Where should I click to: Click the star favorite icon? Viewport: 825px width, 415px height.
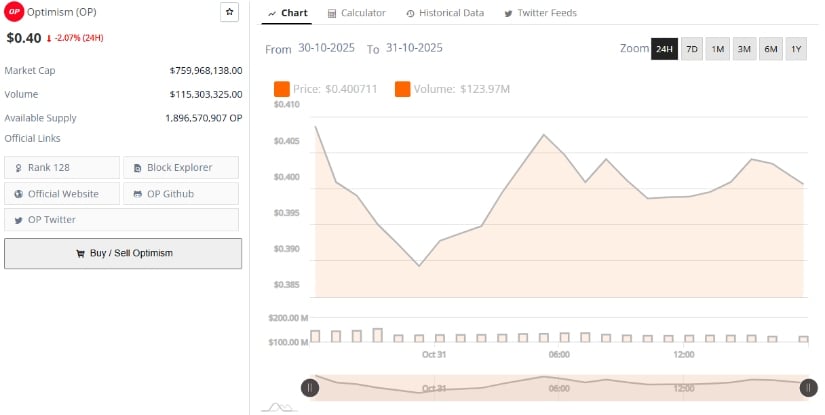point(229,12)
